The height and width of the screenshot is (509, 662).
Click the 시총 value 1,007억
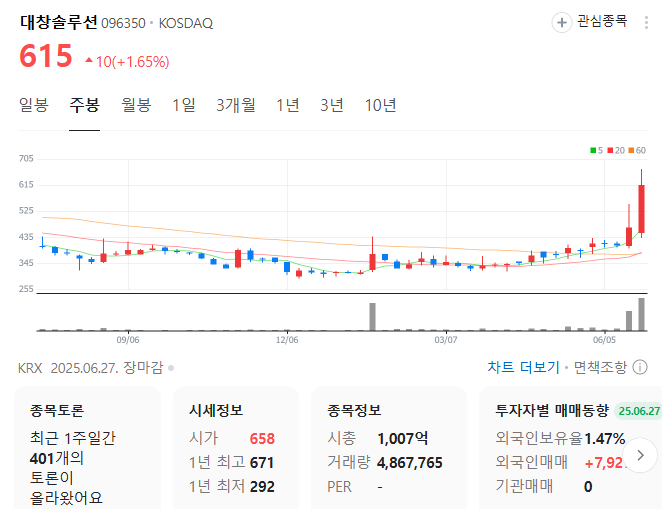[x=403, y=439]
